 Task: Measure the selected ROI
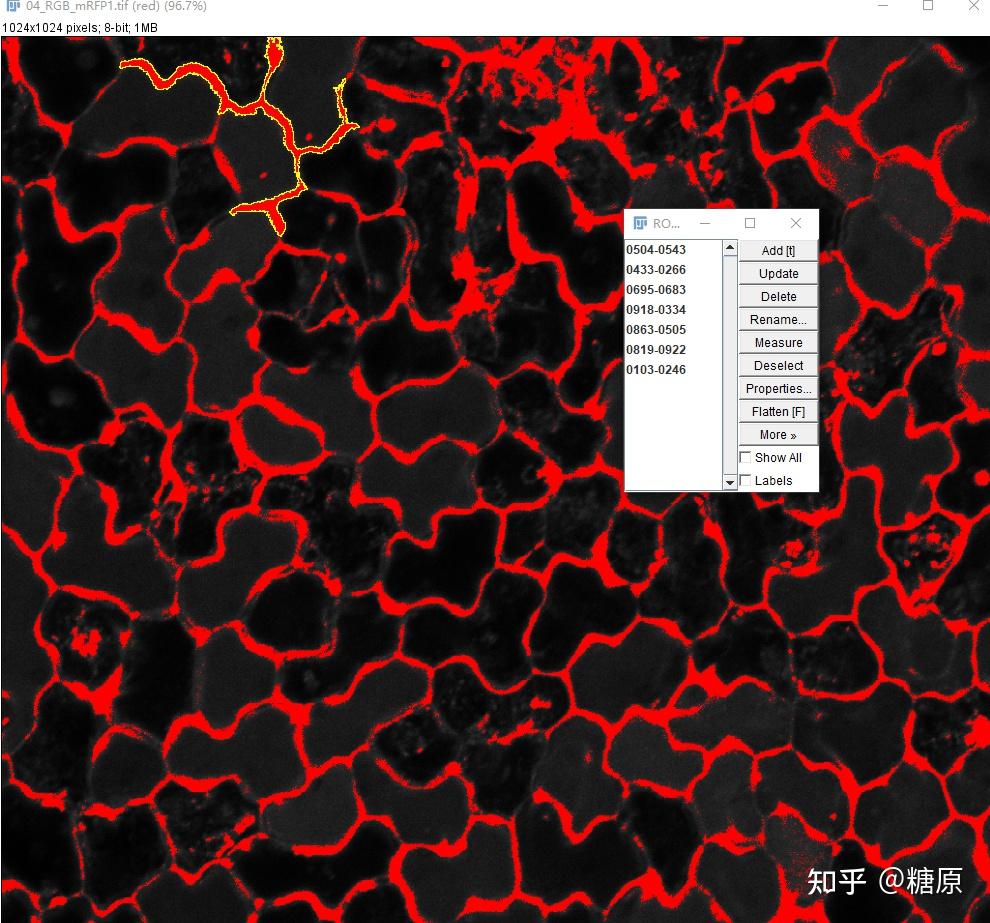click(778, 342)
